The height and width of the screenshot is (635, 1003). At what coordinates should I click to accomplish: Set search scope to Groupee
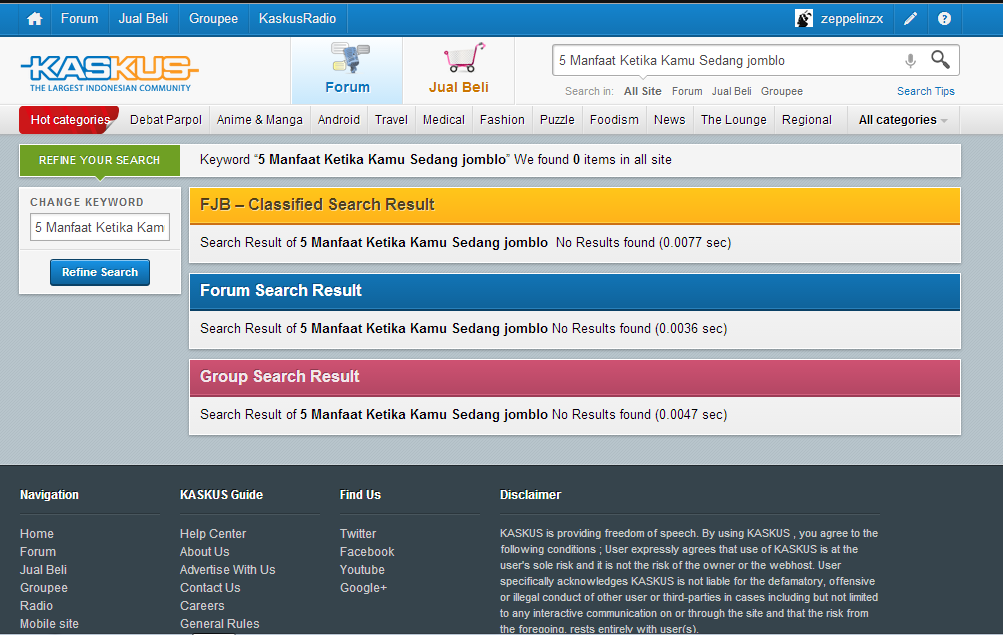(782, 91)
